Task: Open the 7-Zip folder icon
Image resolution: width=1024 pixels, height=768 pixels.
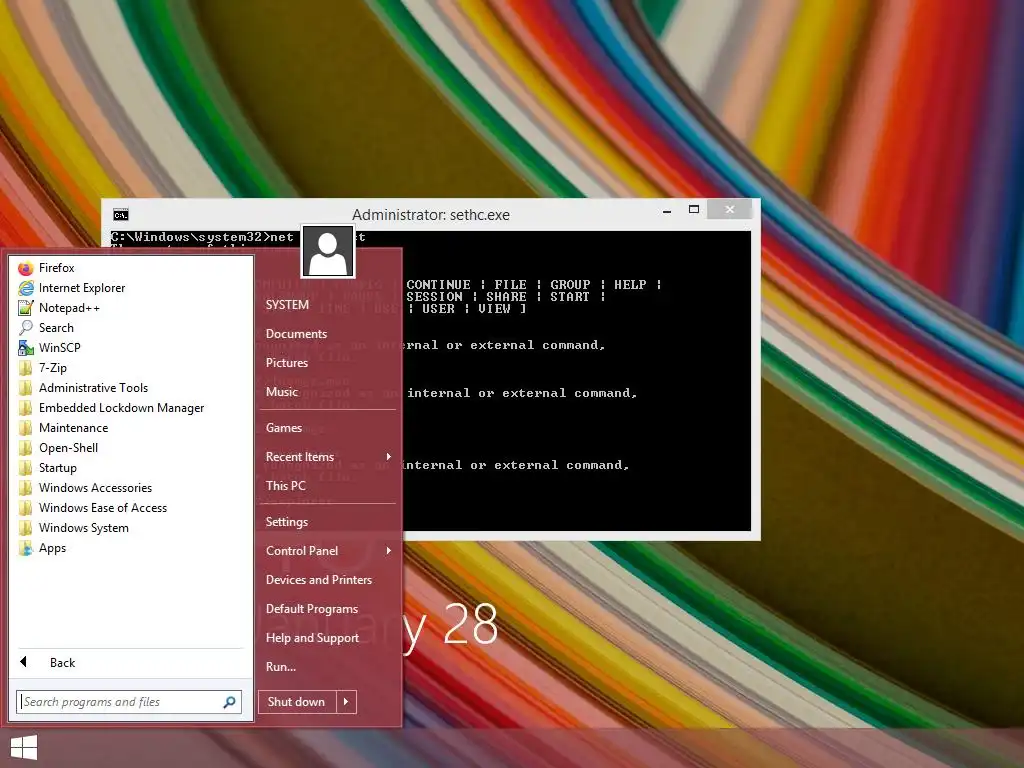Action: (26, 368)
